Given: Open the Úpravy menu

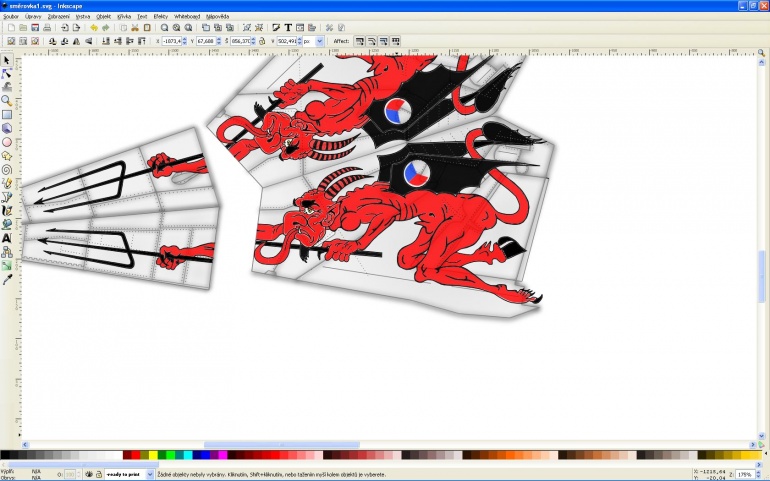Looking at the screenshot, I should pyautogui.click(x=33, y=16).
